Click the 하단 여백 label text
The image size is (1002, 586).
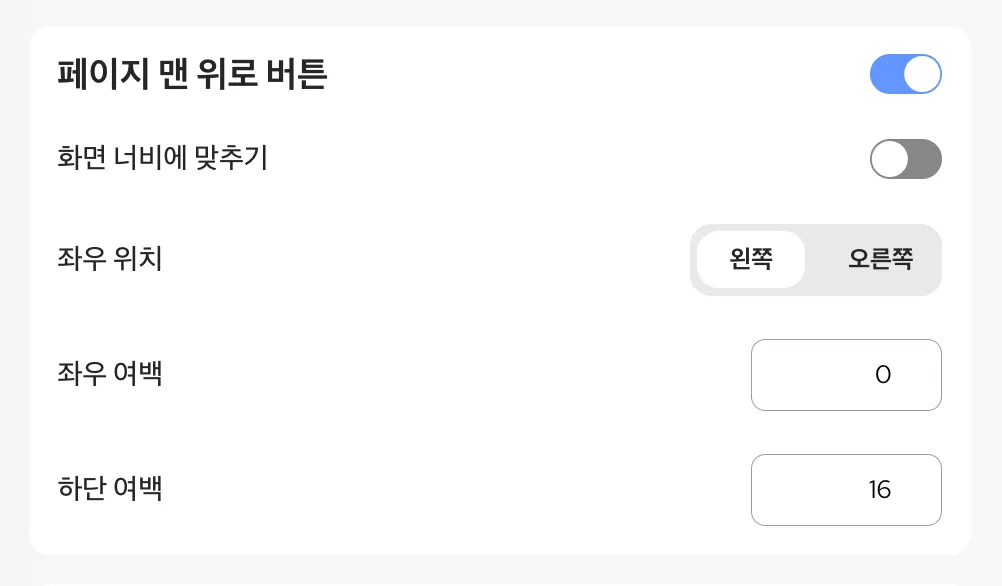[x=111, y=490]
